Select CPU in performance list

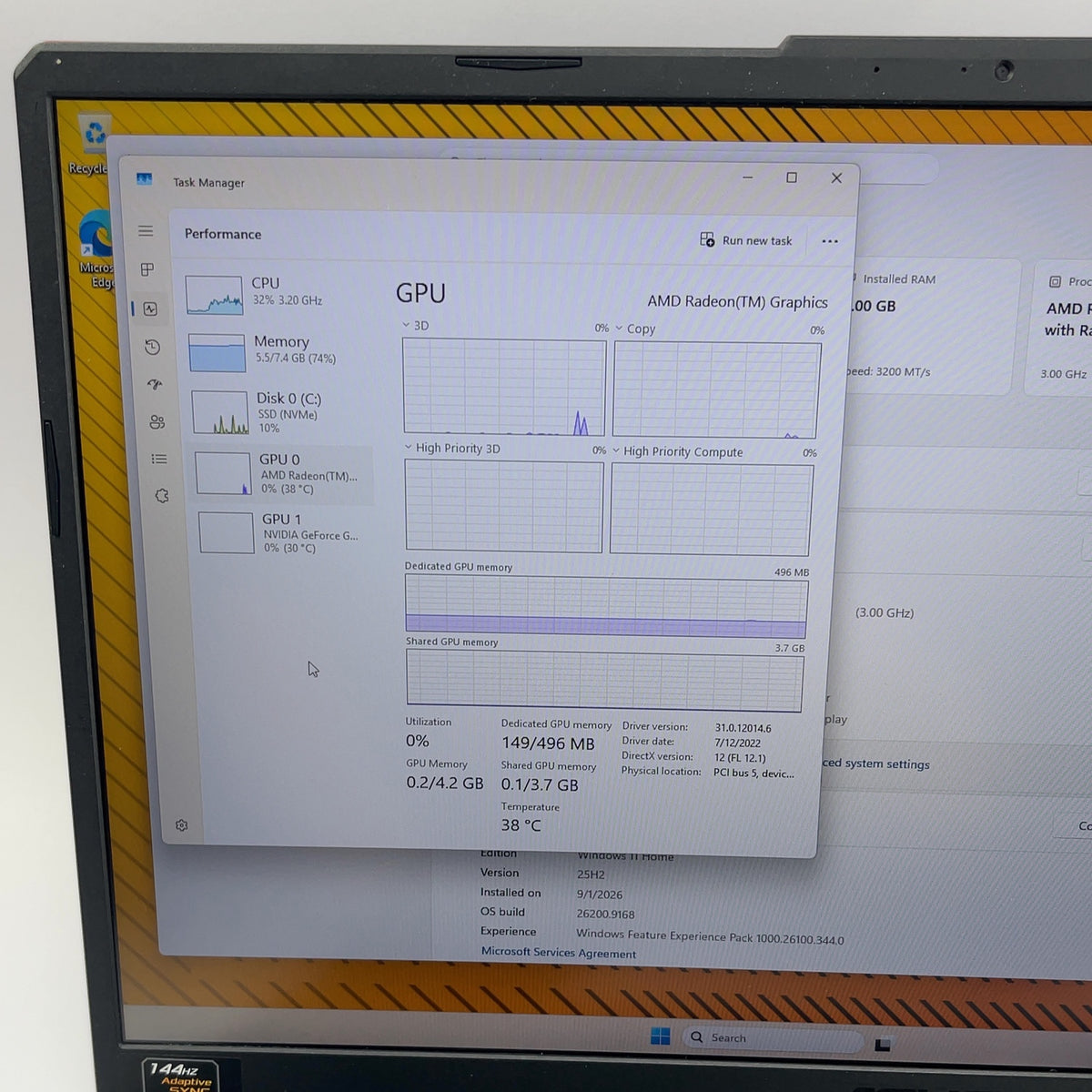(x=275, y=295)
